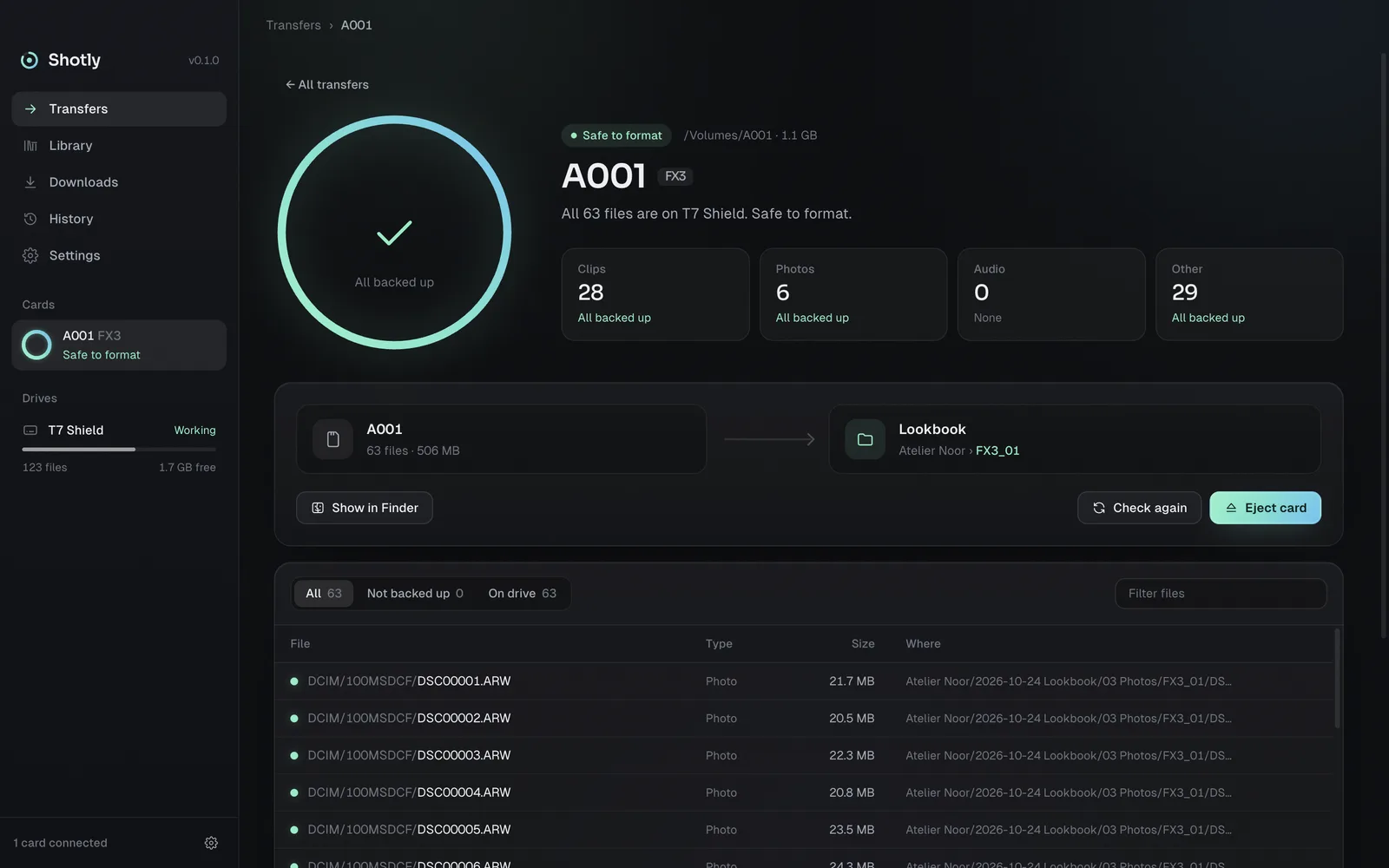
Task: Click the file list vertical scrollbar
Action: [x=1337, y=679]
